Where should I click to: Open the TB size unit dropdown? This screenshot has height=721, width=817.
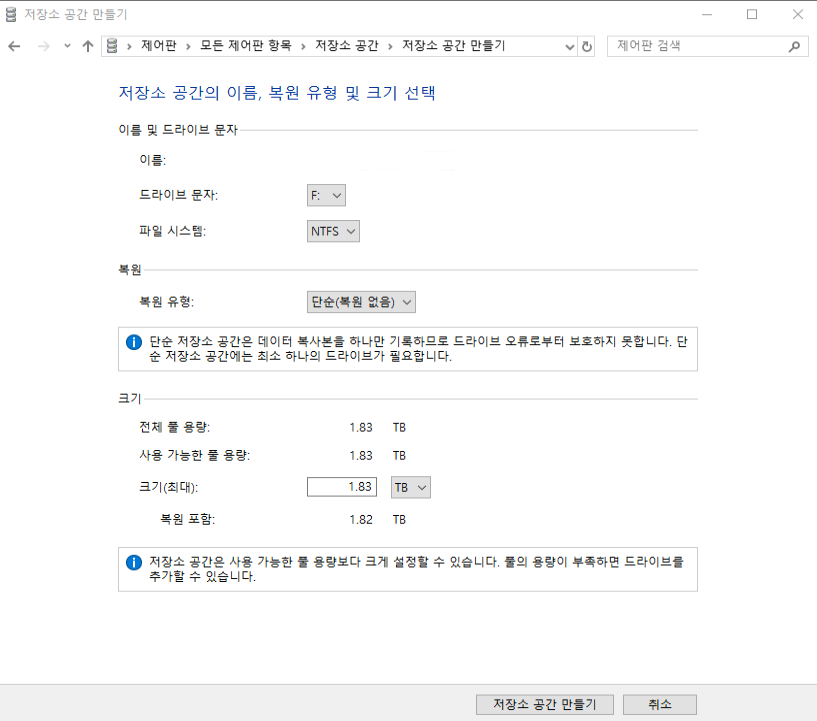click(410, 487)
